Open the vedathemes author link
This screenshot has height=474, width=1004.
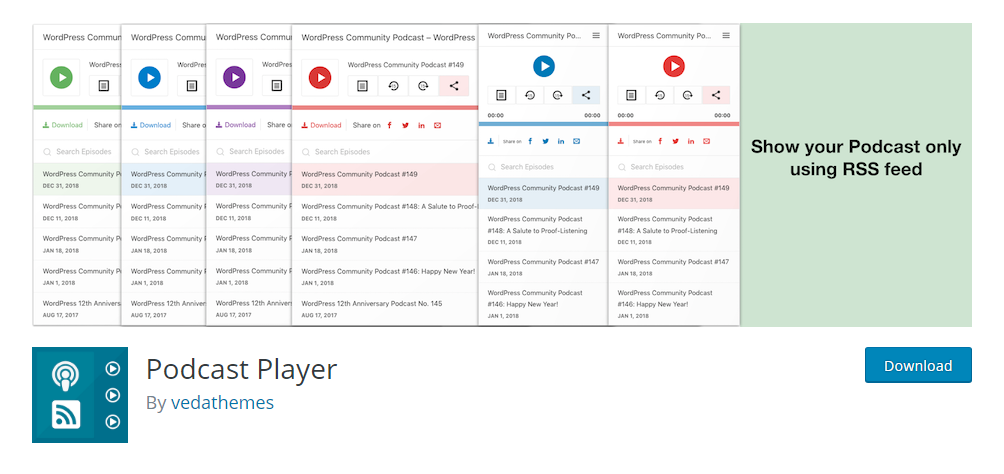pos(222,402)
